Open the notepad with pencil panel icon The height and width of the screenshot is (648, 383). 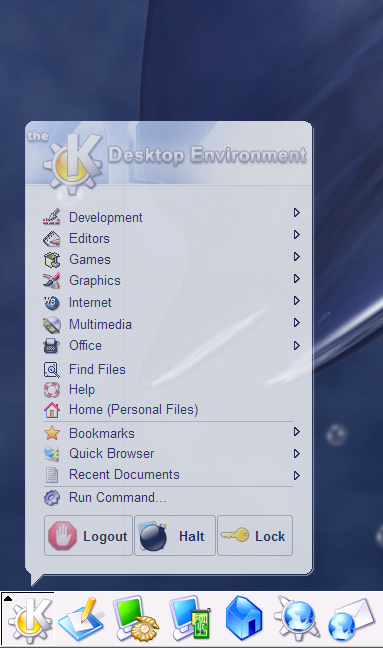click(x=82, y=619)
